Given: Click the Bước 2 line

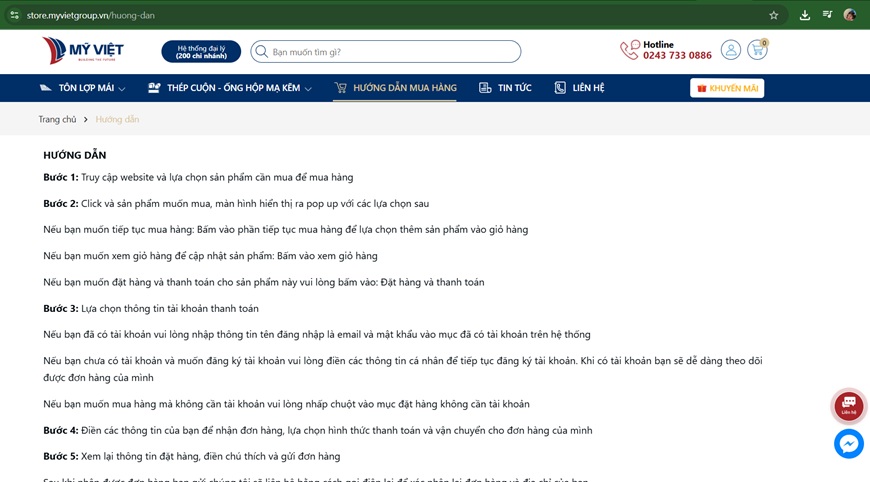Looking at the screenshot, I should pos(236,204).
